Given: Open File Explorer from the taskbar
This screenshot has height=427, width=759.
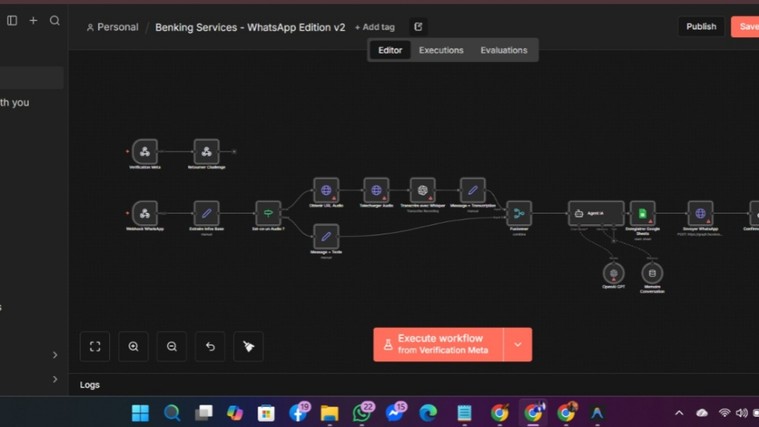Looking at the screenshot, I should [x=330, y=413].
